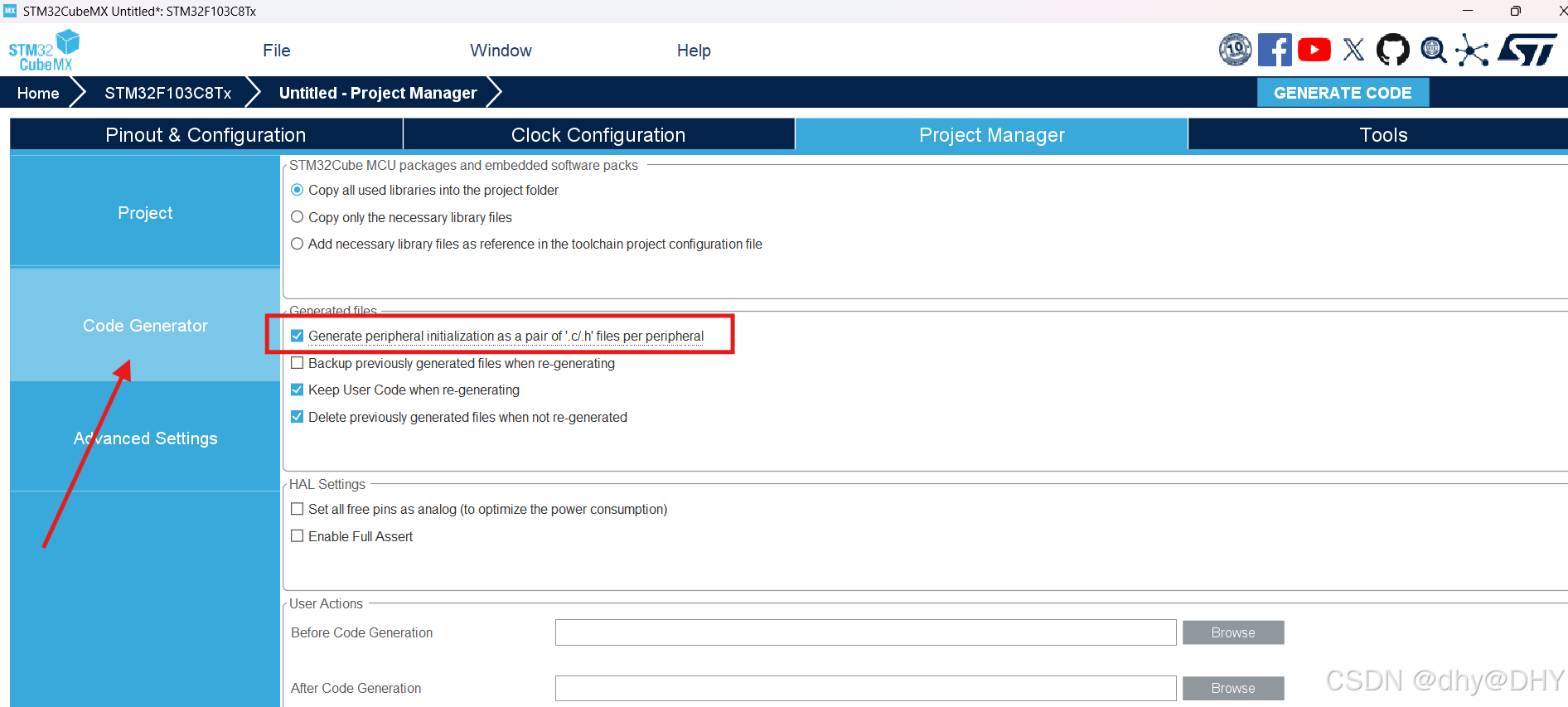The width and height of the screenshot is (1568, 707).
Task: Open the Advanced Settings side section
Action: [145, 438]
